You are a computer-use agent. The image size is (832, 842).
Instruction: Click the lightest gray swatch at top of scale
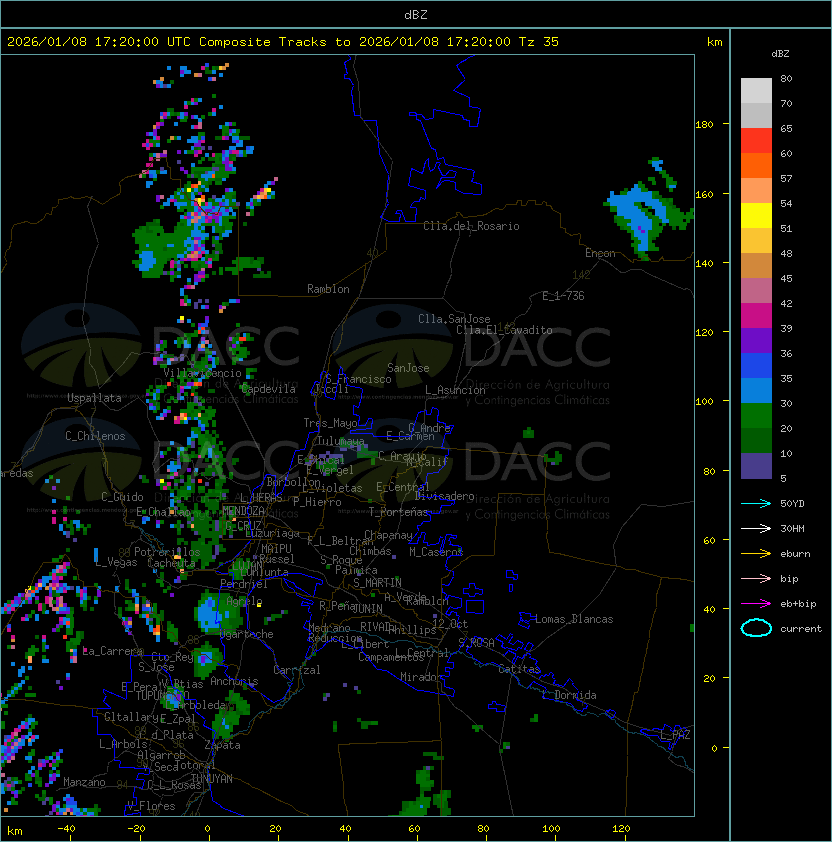(x=756, y=90)
